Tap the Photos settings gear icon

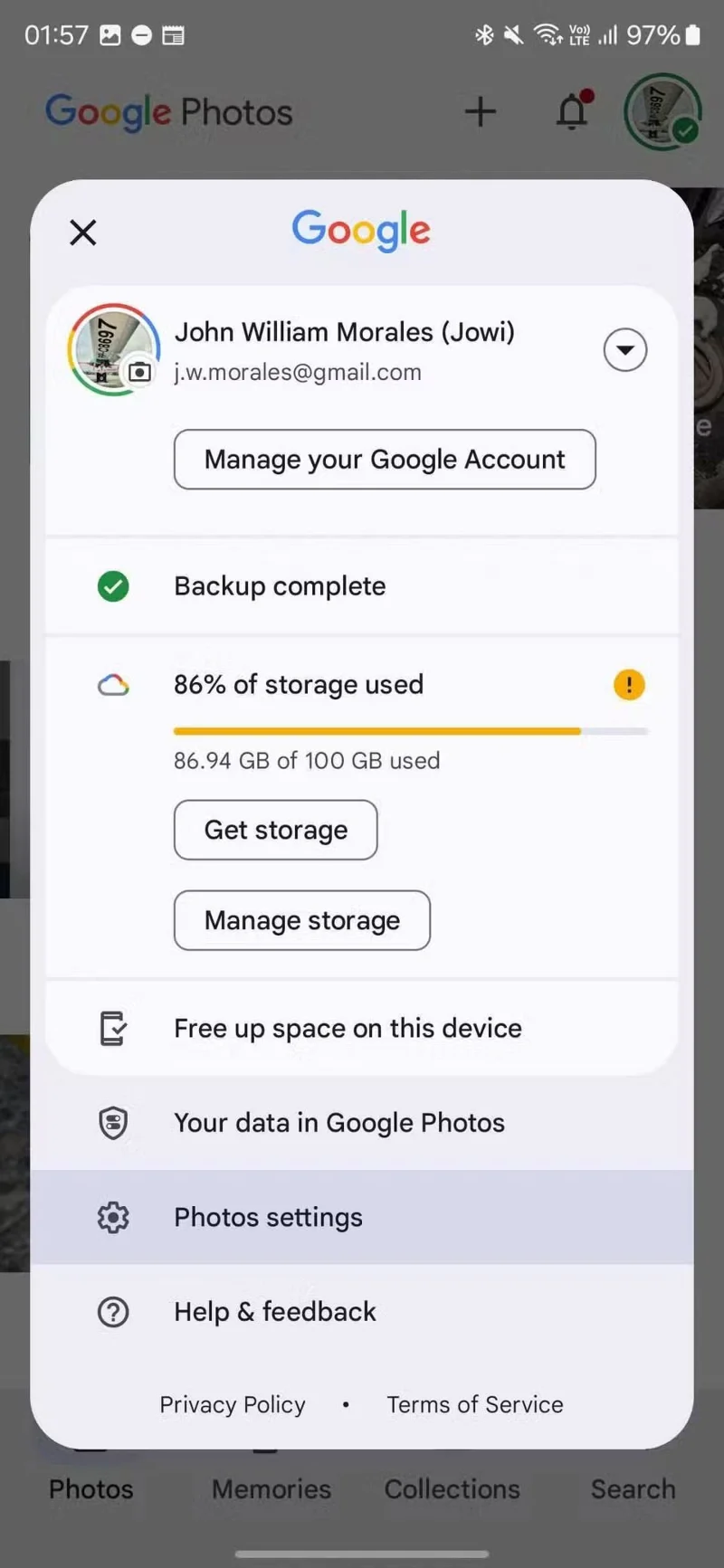[x=113, y=1218]
